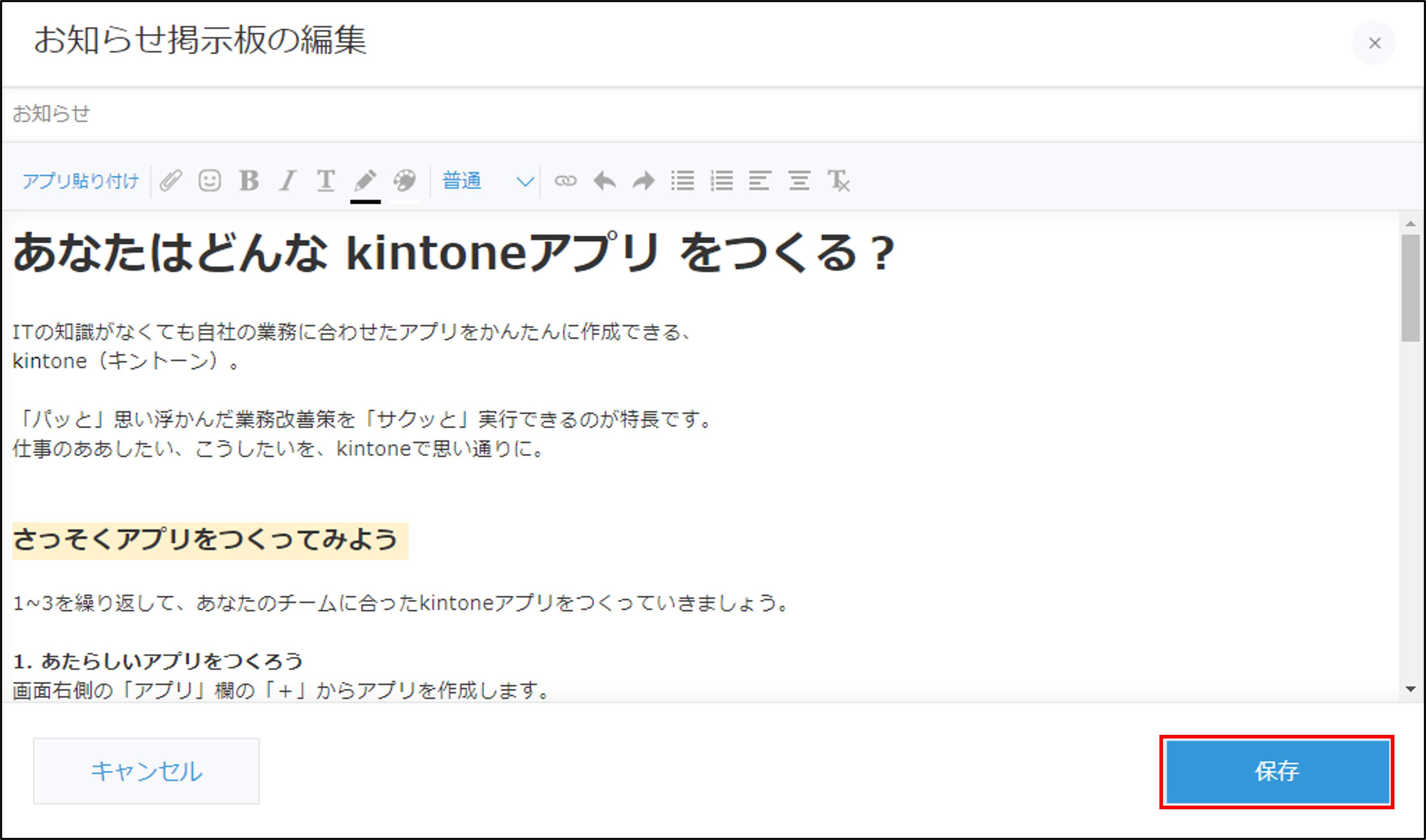This screenshot has width=1426, height=840.
Task: Insert a hyperlink
Action: click(x=565, y=181)
